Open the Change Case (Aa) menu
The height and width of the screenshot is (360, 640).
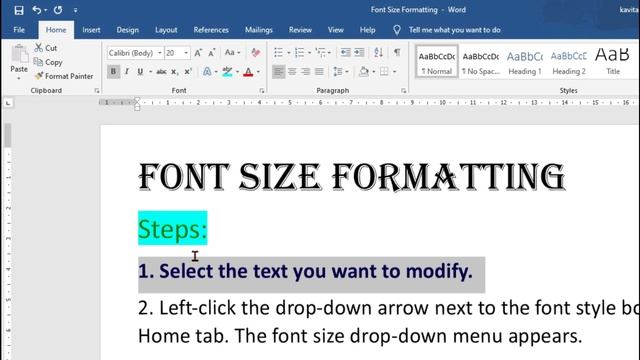(232, 52)
